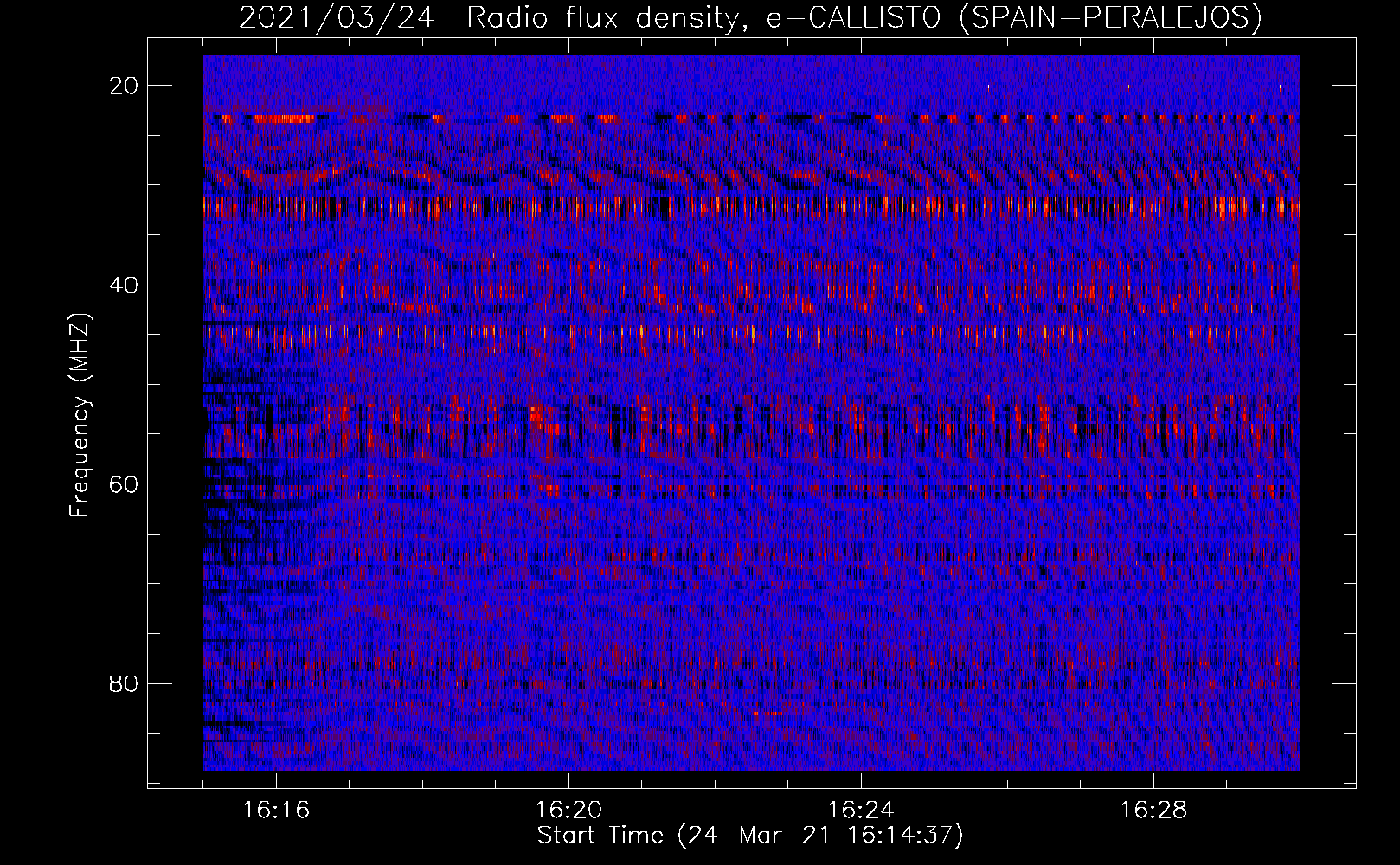
Task: Click the y-axis tick label '20'
Action: (124, 86)
